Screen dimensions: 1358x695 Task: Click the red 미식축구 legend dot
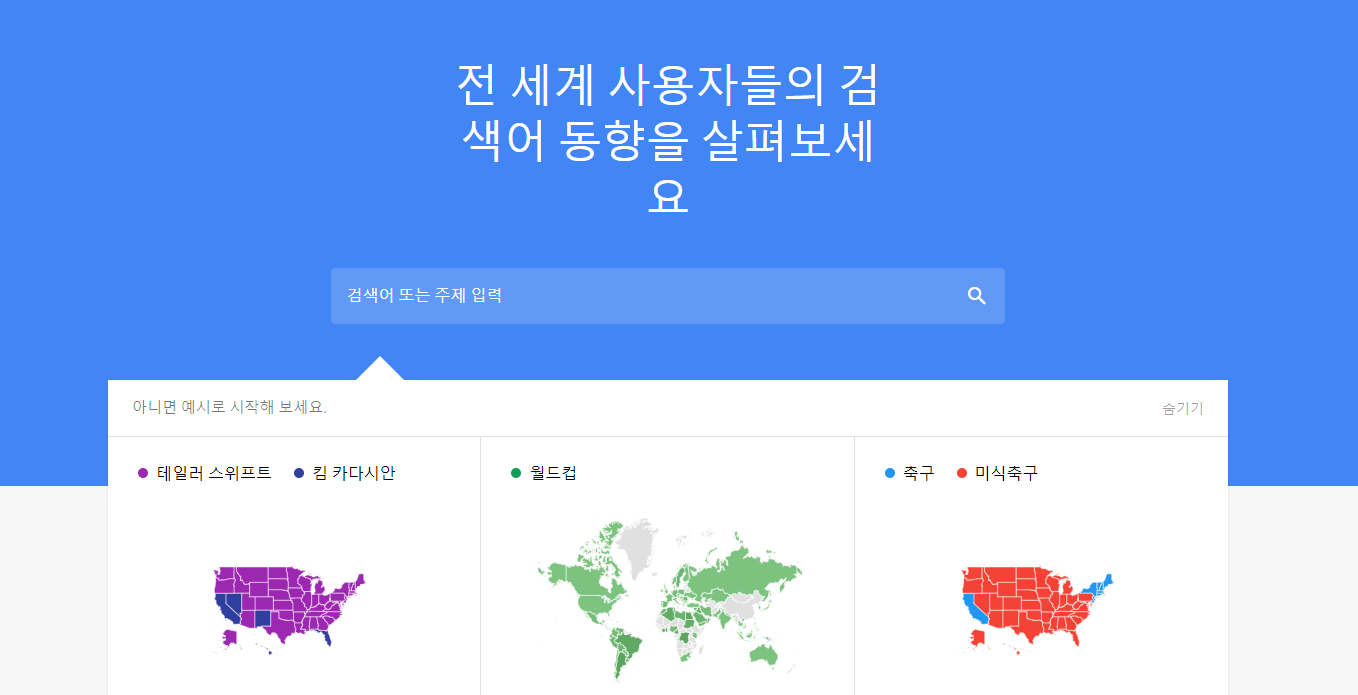click(x=963, y=473)
